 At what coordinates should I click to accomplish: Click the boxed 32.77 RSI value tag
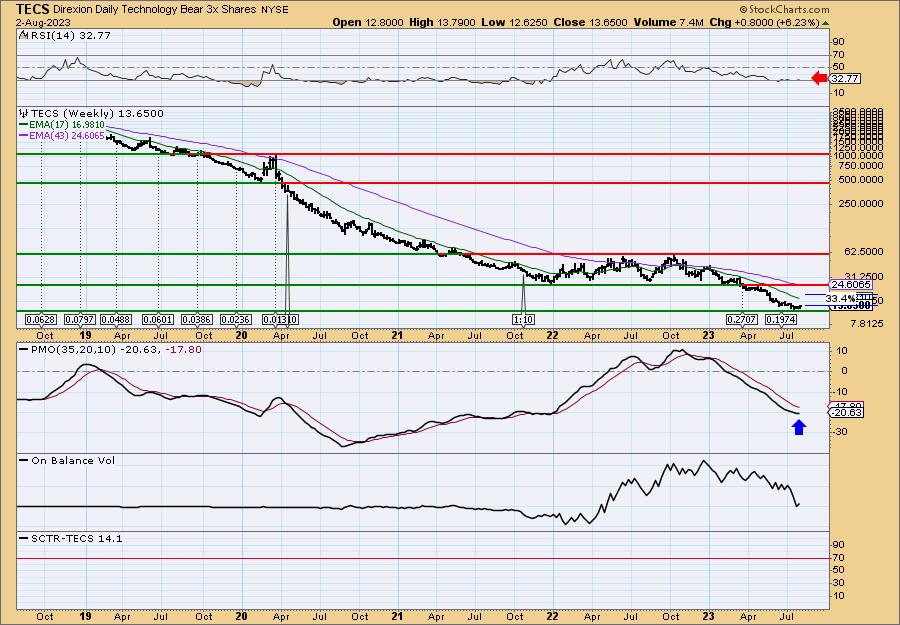point(845,79)
